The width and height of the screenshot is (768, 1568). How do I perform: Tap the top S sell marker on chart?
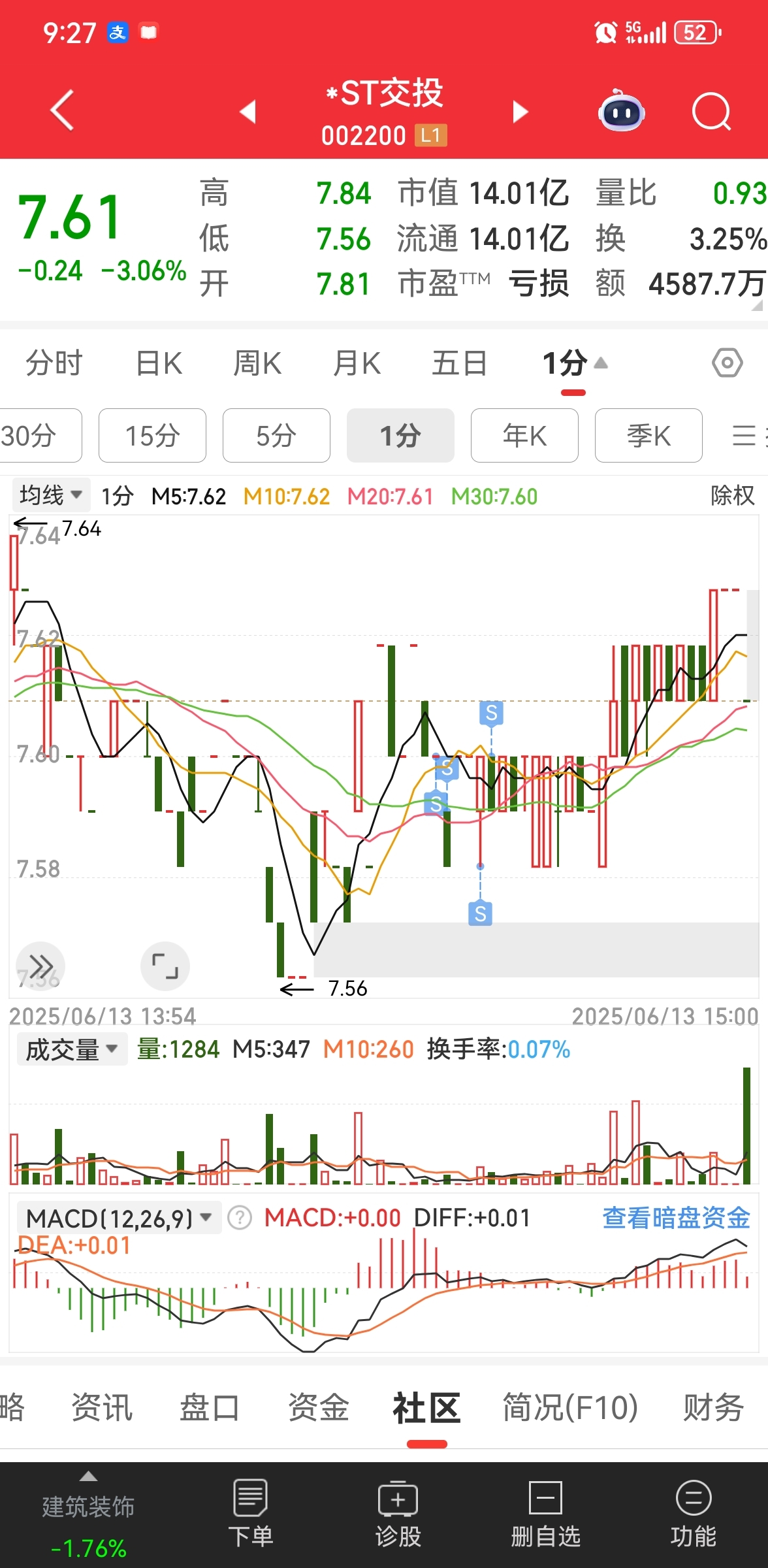click(x=491, y=713)
